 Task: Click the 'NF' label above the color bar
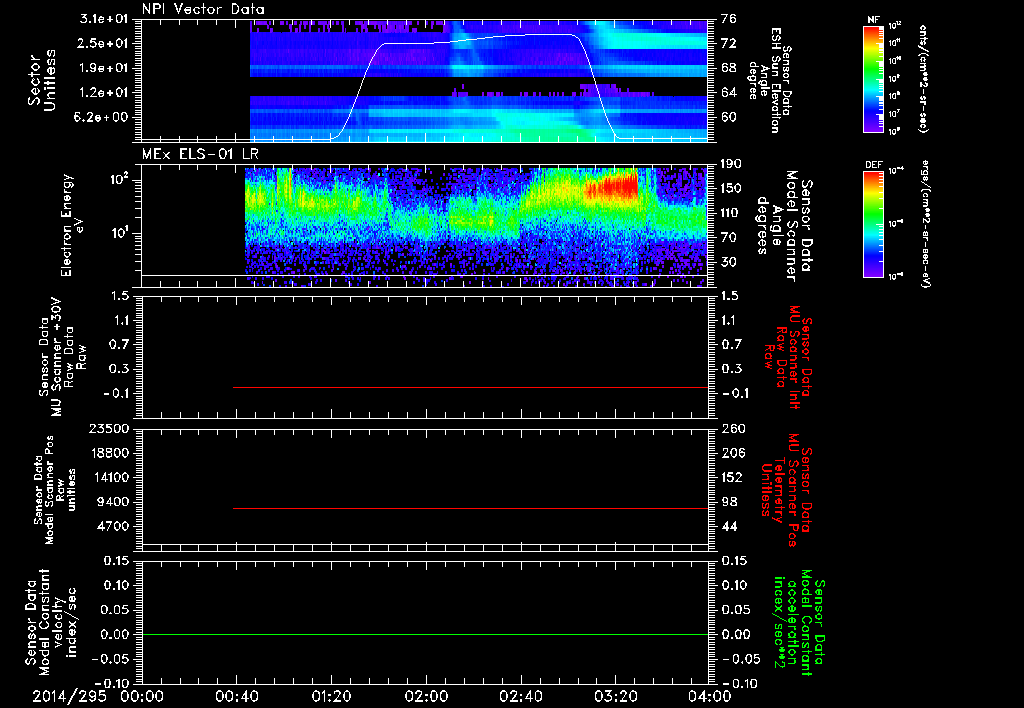pos(873,20)
